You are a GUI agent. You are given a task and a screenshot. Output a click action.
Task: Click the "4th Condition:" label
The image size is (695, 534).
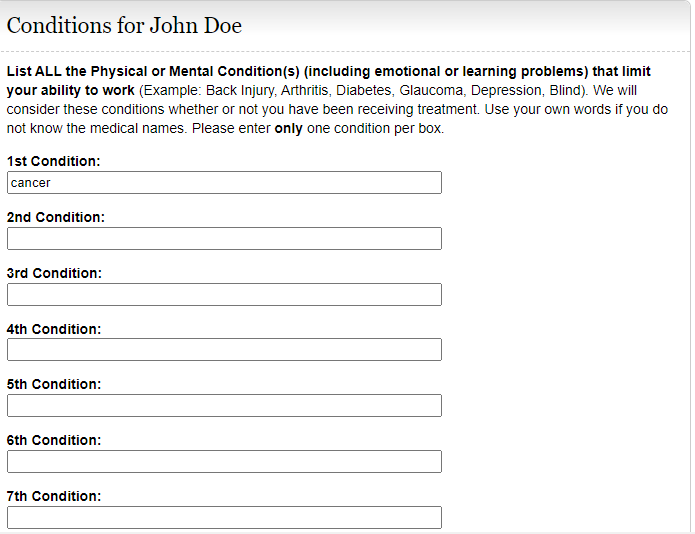click(54, 329)
